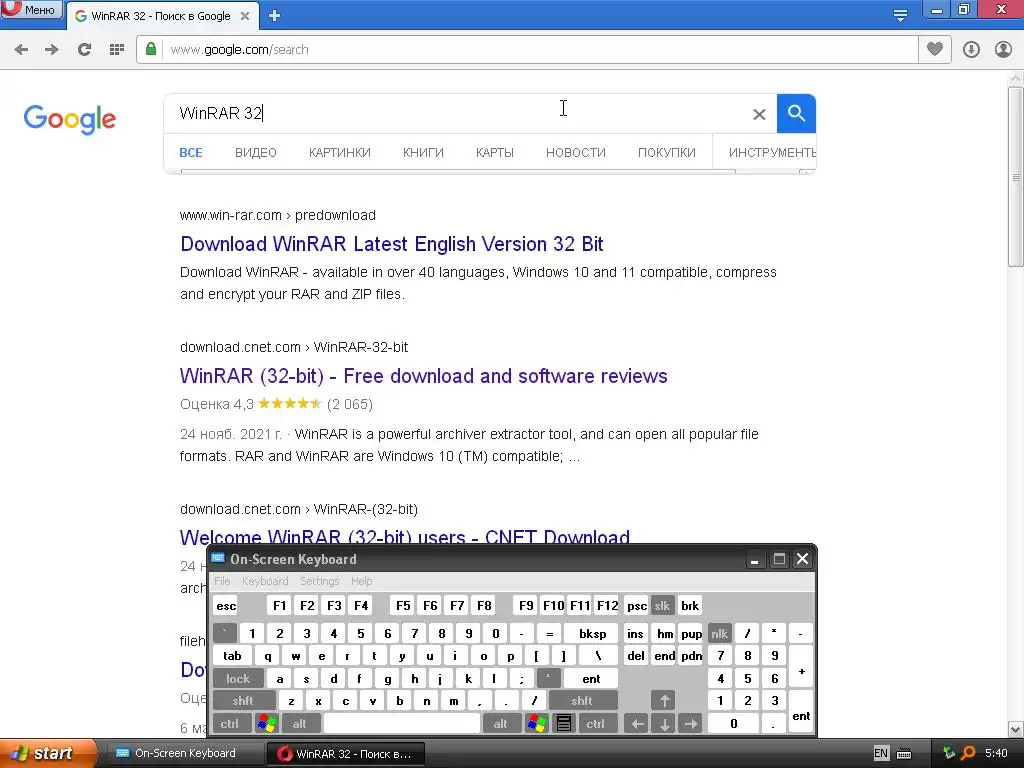This screenshot has height=768, width=1024.
Task: Go back using the browser back arrow
Action: [x=21, y=50]
